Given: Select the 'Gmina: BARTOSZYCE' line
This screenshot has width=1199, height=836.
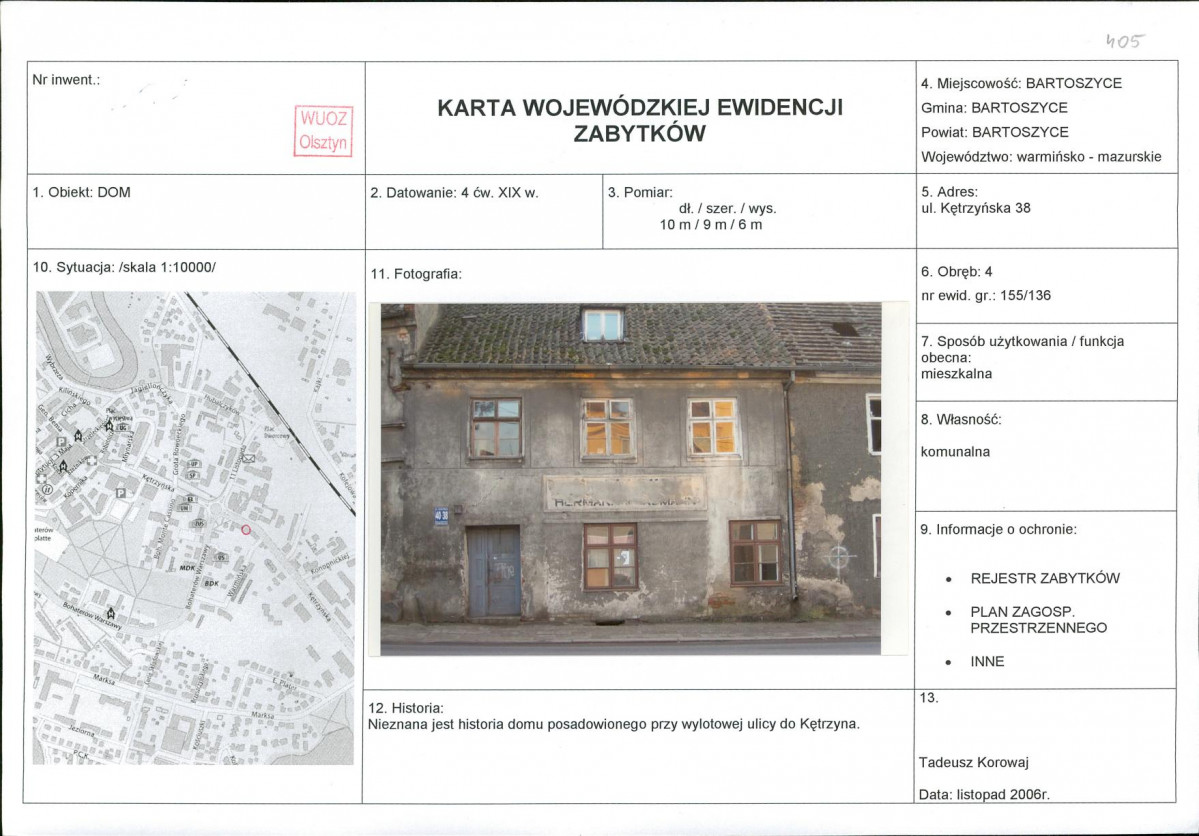Looking at the screenshot, I should pyautogui.click(x=994, y=108).
